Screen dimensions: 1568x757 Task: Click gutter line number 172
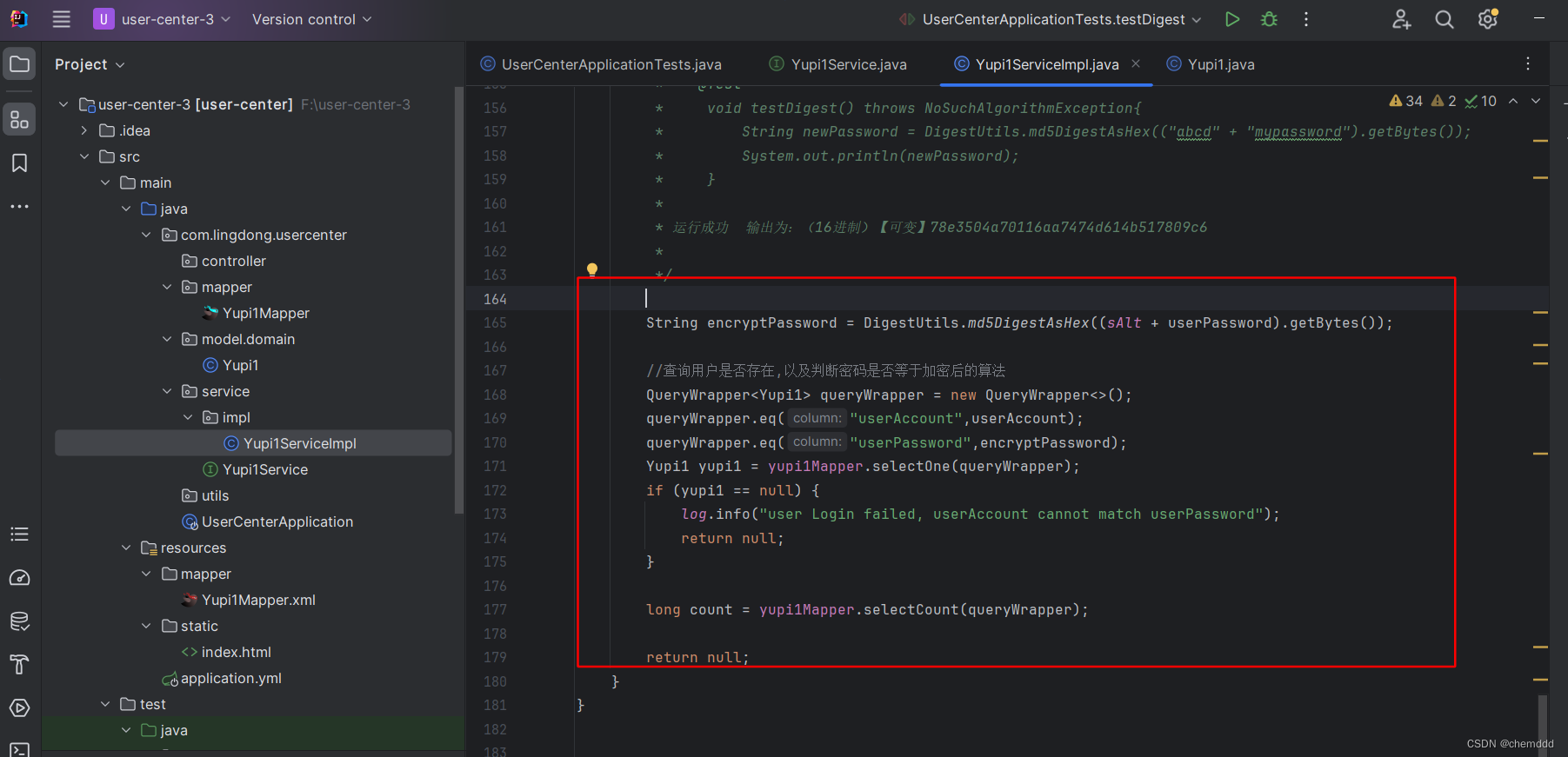(x=495, y=490)
